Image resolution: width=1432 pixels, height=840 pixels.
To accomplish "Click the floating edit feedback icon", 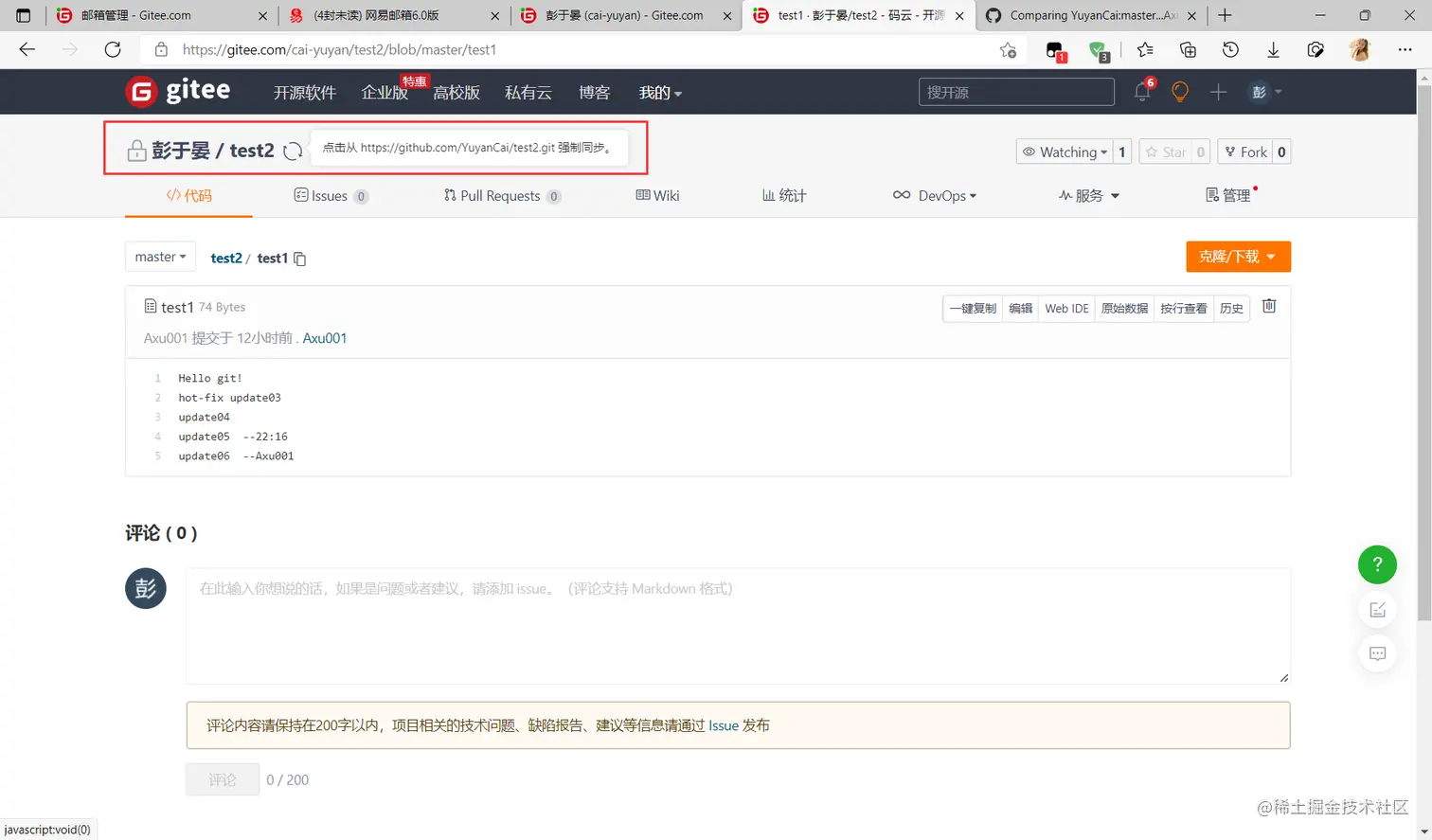I will 1377,609.
